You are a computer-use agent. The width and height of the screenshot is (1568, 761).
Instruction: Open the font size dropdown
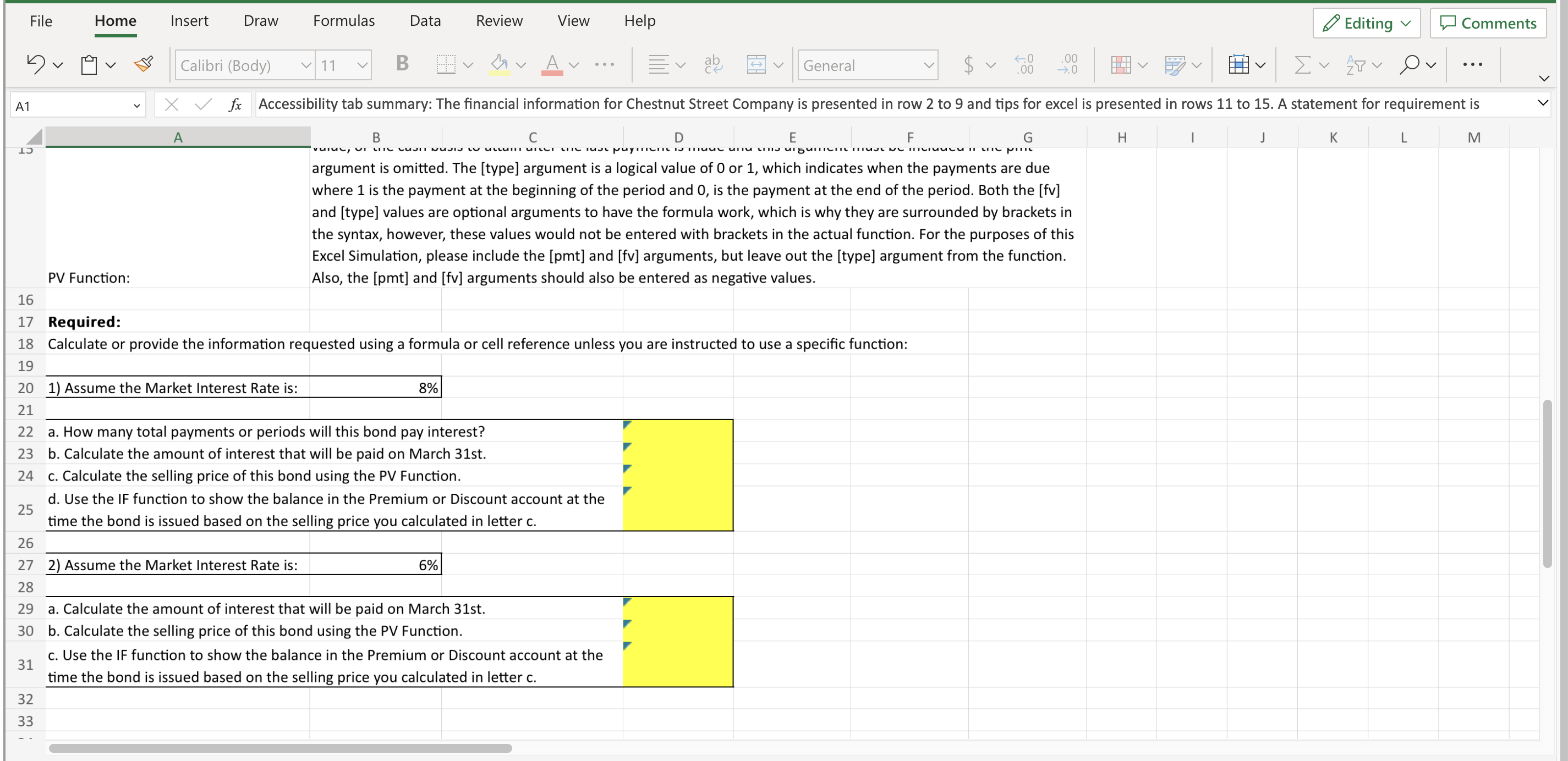(364, 65)
